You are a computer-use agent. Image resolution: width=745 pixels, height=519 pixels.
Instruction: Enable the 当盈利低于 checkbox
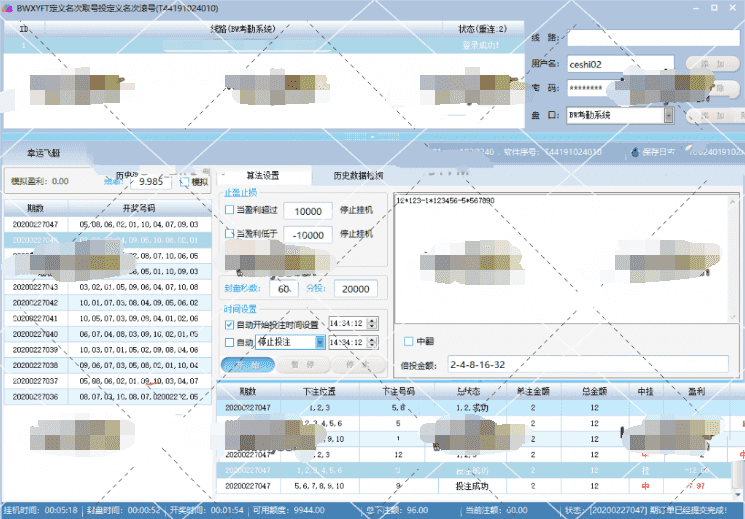coord(229,233)
